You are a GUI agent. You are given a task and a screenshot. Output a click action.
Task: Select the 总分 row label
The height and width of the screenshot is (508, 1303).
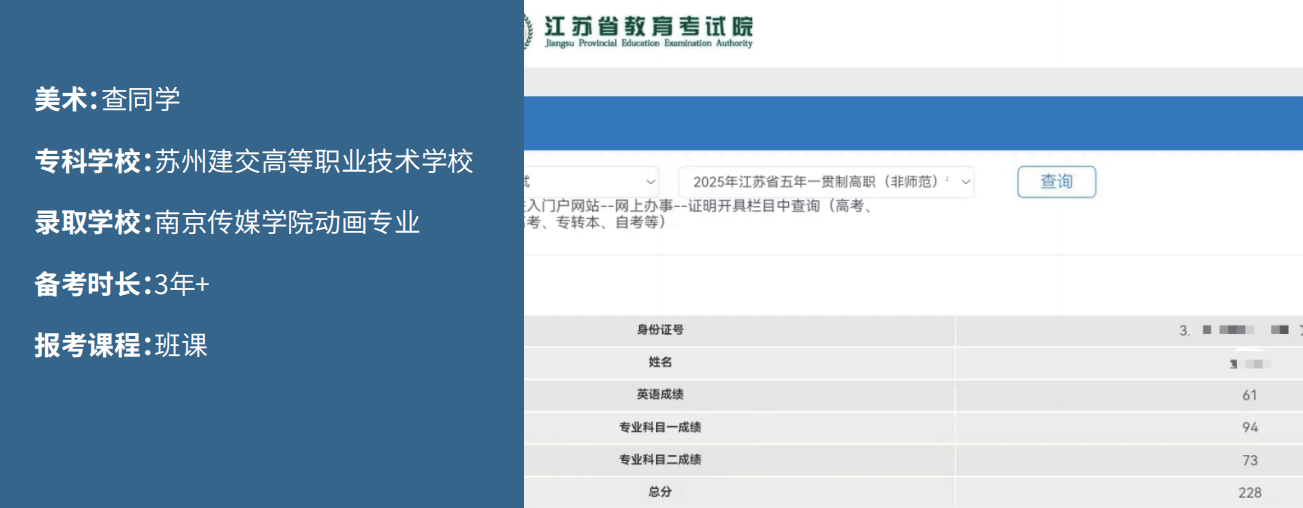660,492
